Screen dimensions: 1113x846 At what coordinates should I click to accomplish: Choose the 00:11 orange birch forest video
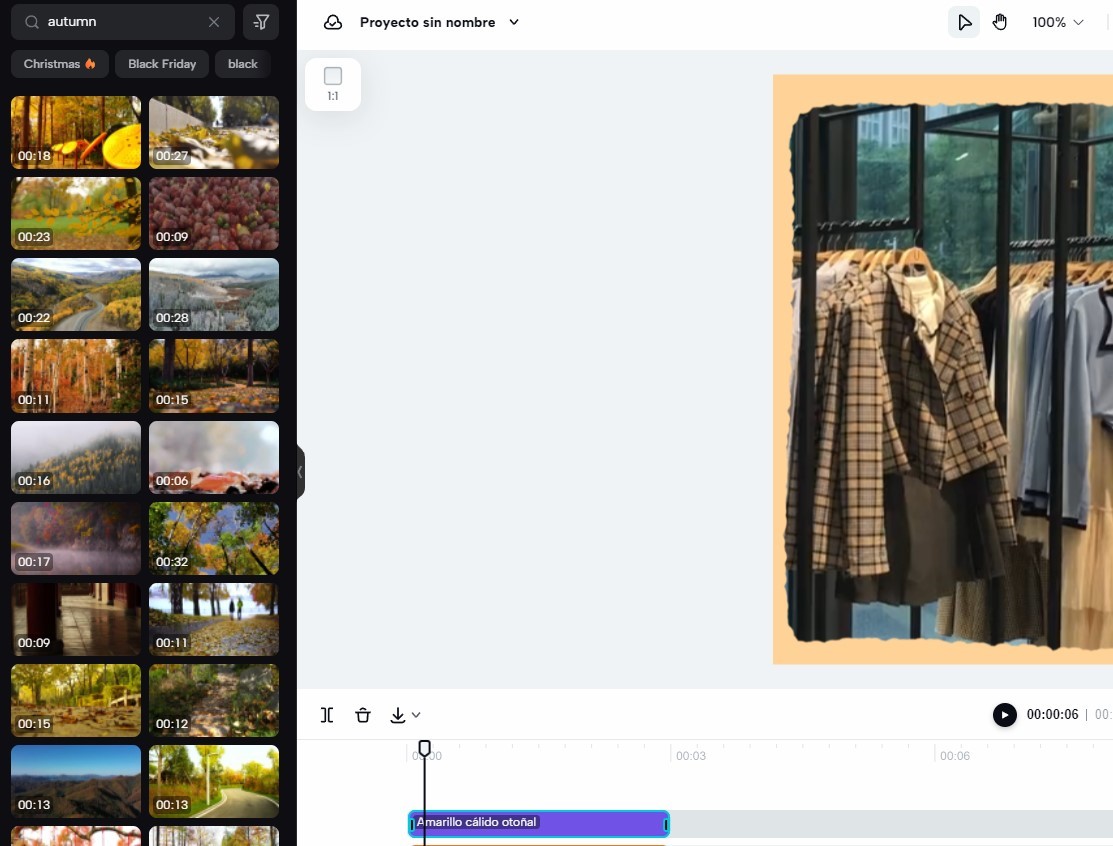[76, 376]
